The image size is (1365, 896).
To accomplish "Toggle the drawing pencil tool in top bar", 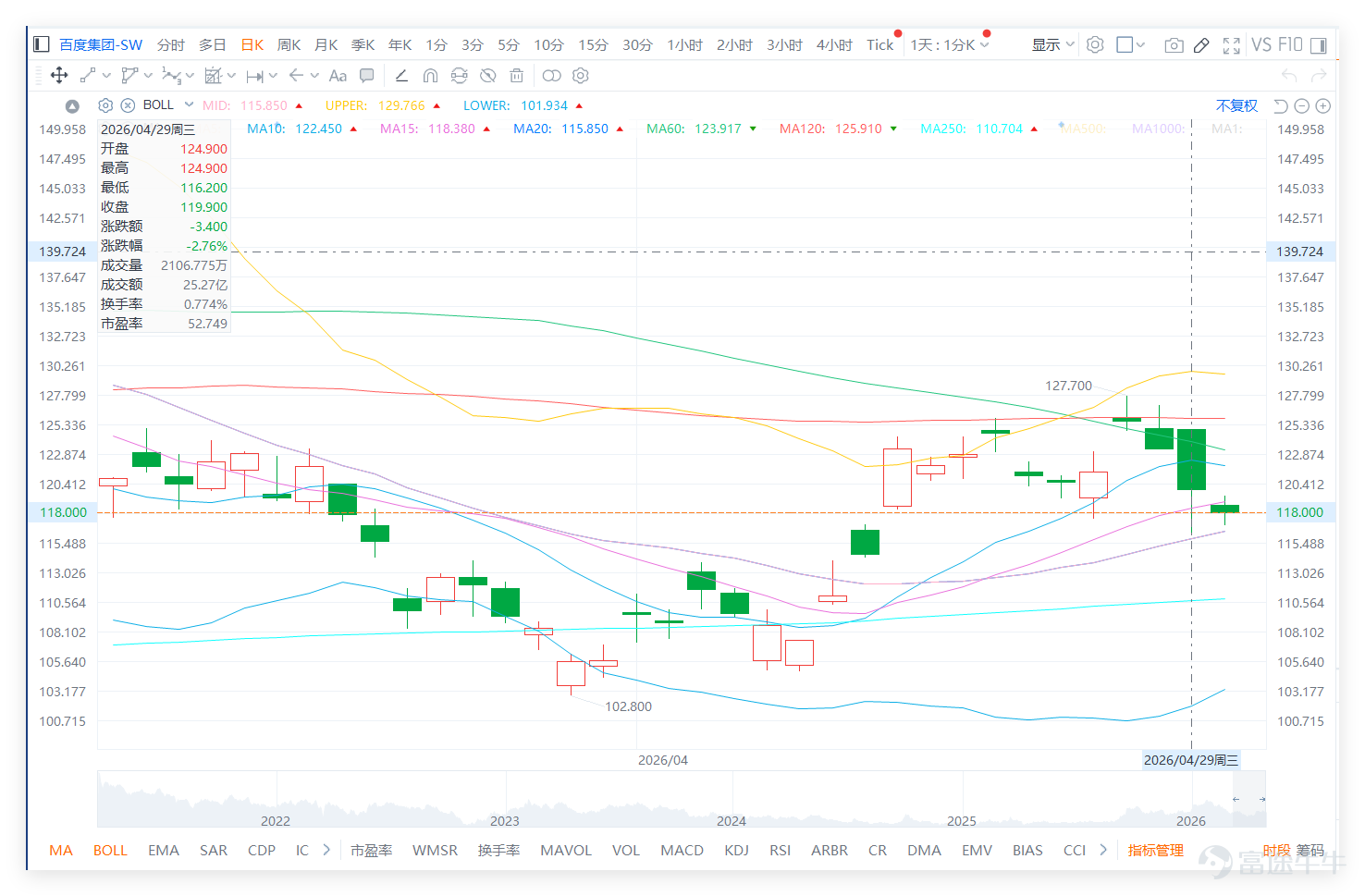I will coord(1201,45).
